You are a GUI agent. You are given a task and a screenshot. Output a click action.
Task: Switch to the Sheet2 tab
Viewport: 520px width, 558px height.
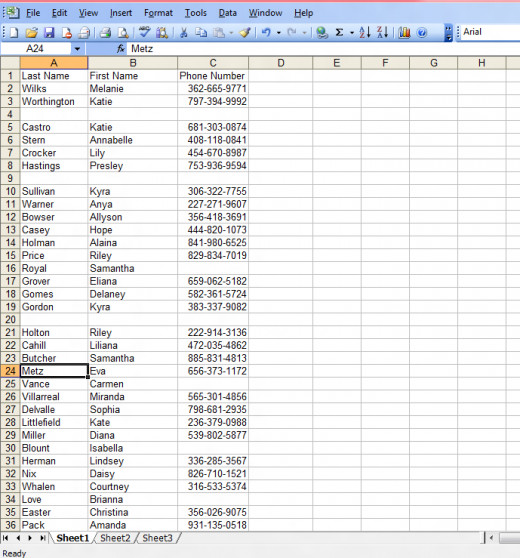pyautogui.click(x=115, y=538)
